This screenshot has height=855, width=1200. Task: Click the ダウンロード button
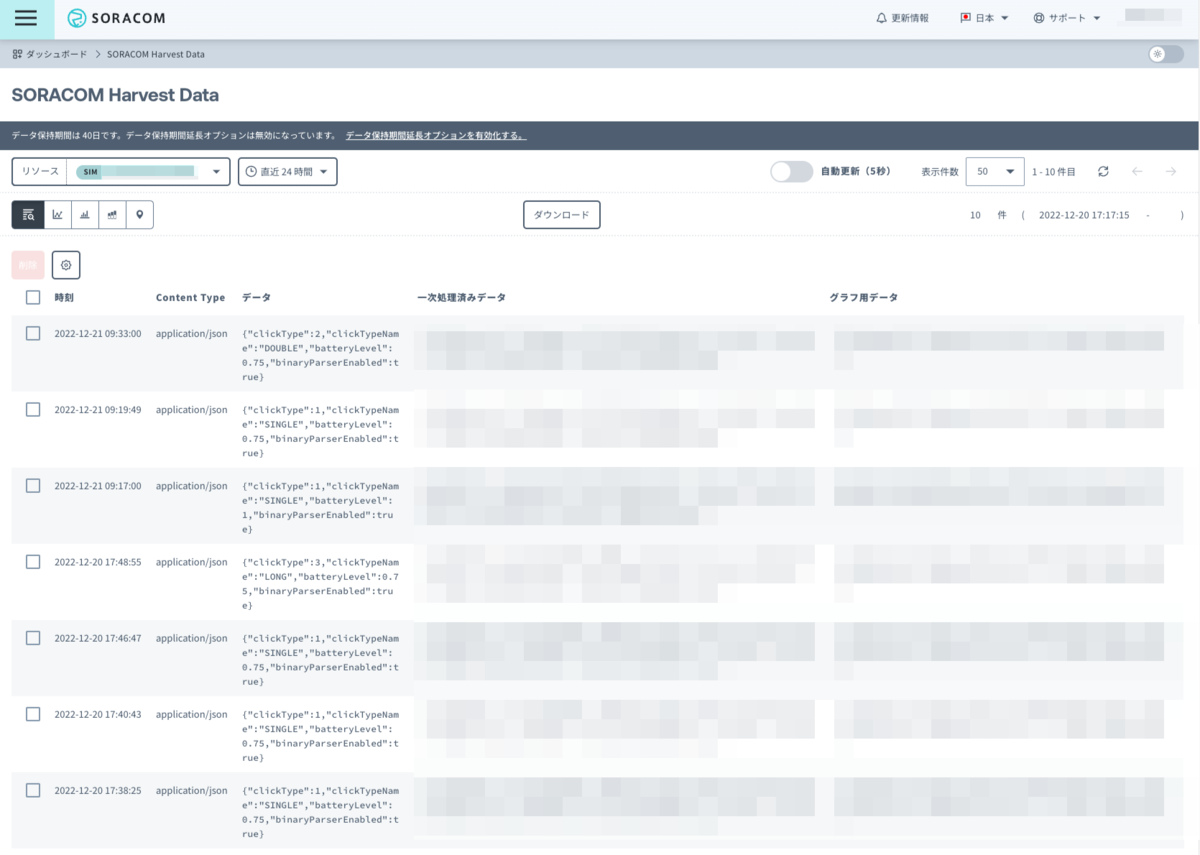point(562,215)
